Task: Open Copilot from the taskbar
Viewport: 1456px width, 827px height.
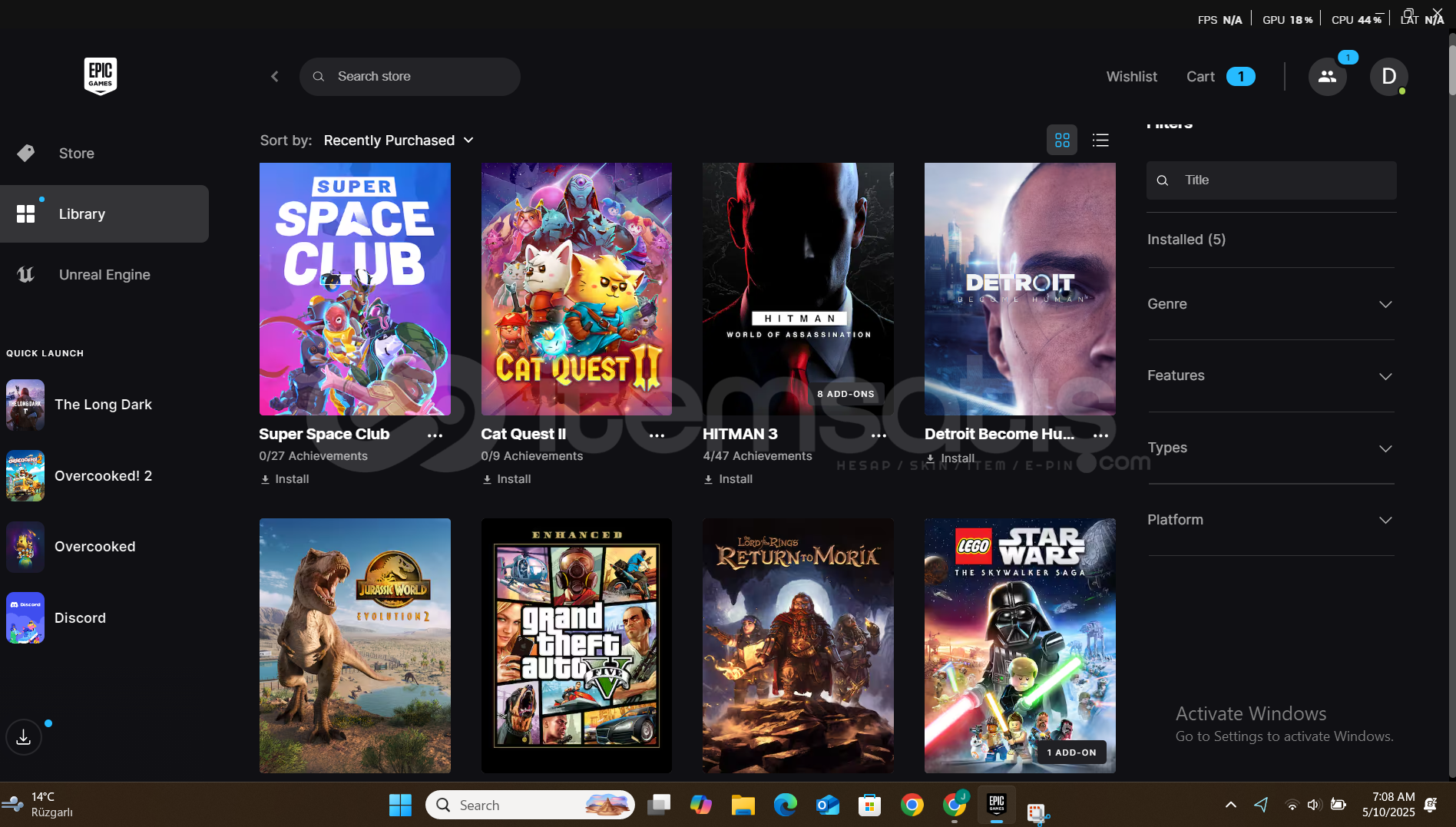Action: pos(700,805)
